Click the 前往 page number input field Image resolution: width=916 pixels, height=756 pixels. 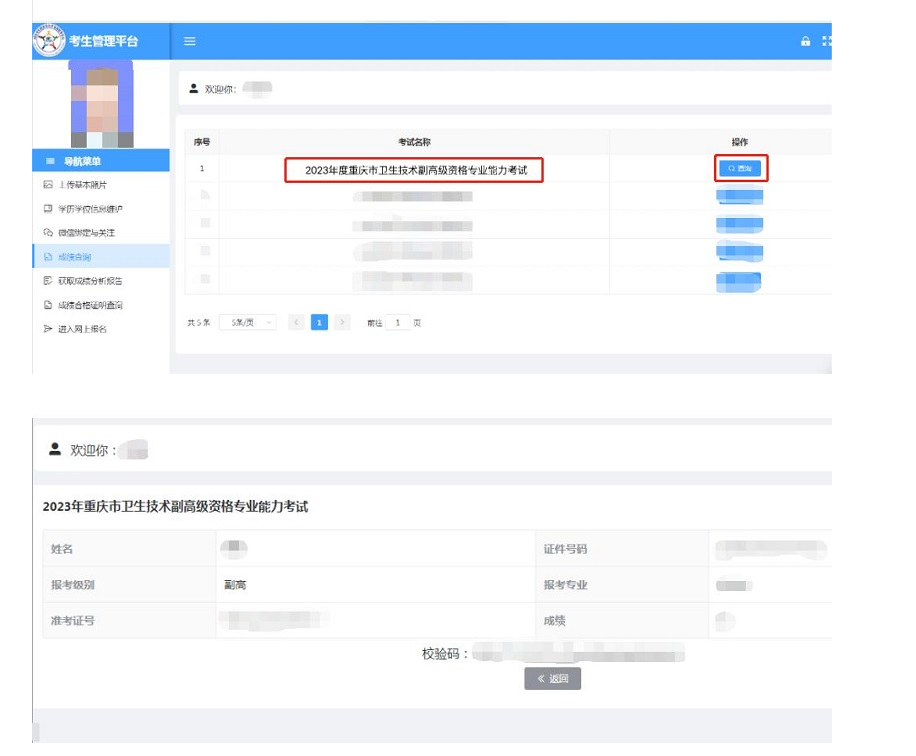397,323
